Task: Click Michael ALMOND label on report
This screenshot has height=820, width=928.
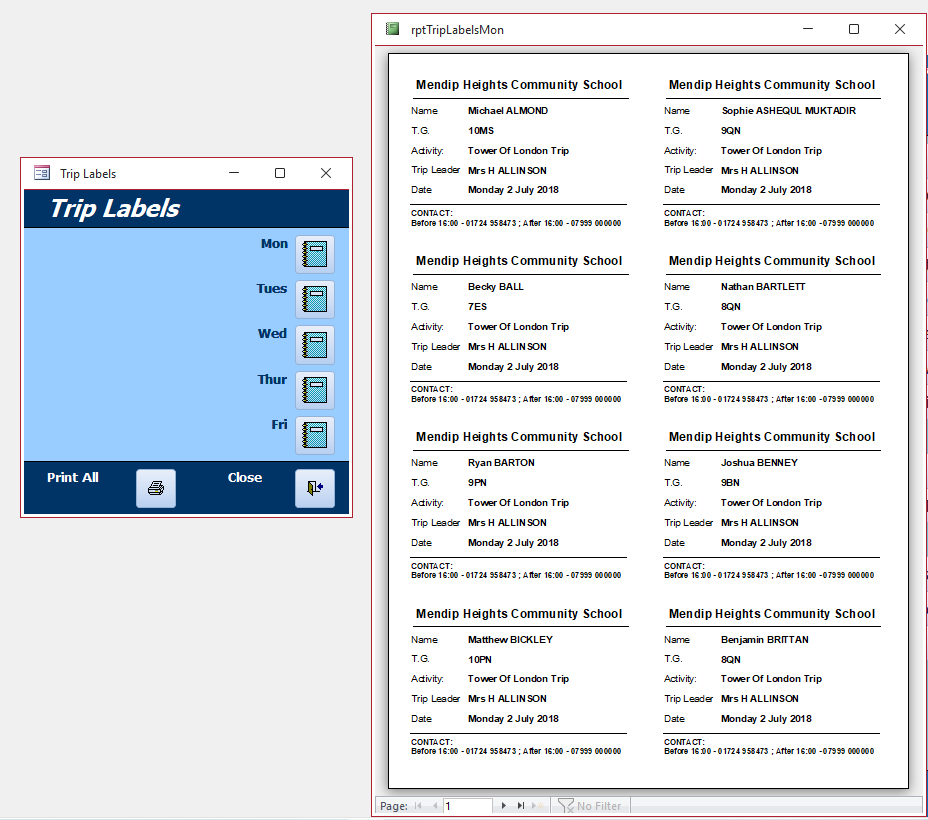Action: click(x=508, y=111)
